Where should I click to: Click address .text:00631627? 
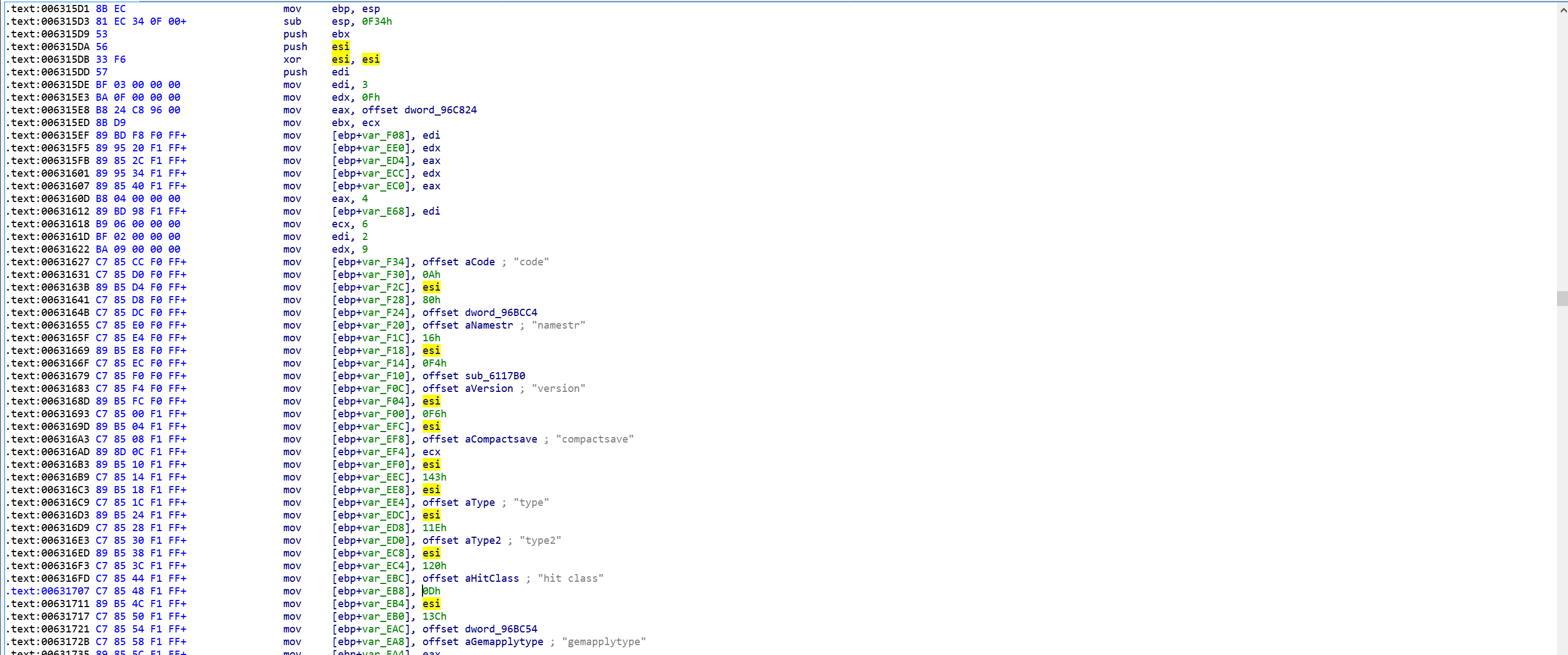pyautogui.click(x=47, y=262)
